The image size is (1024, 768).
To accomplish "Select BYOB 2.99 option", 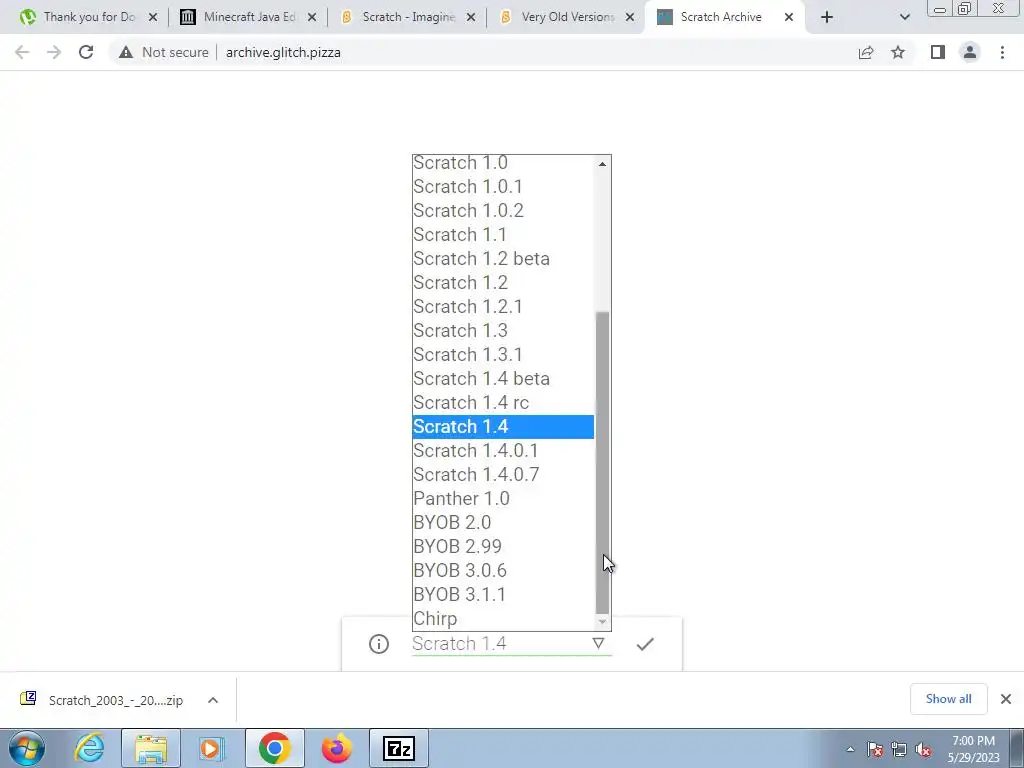I will point(504,547).
